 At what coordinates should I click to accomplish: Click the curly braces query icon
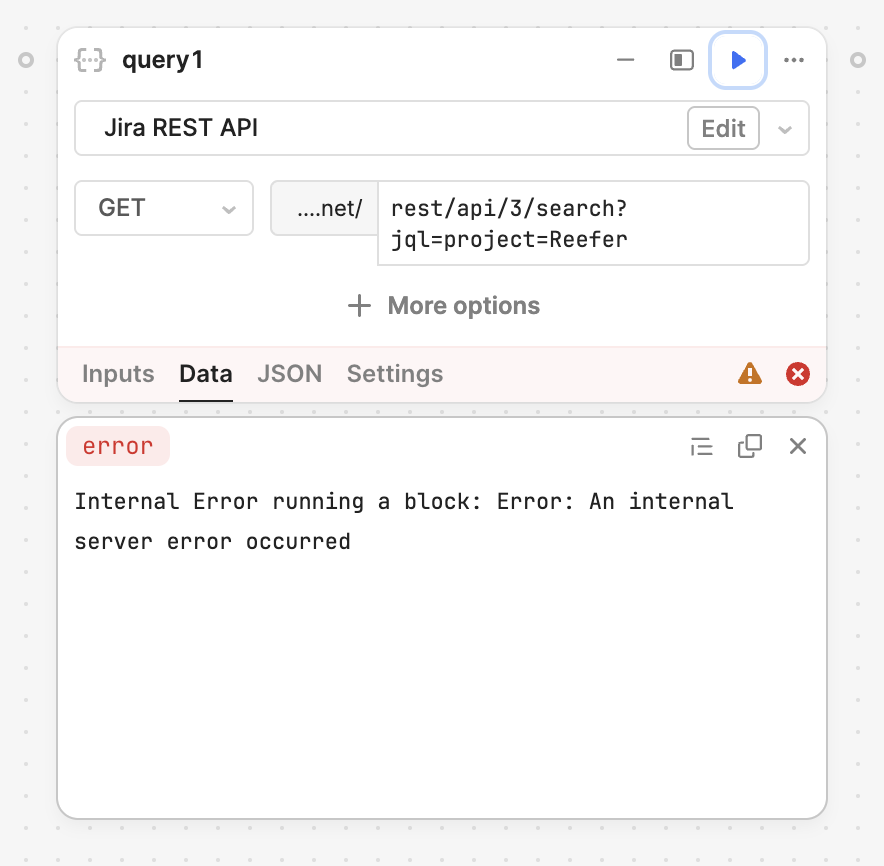(90, 60)
